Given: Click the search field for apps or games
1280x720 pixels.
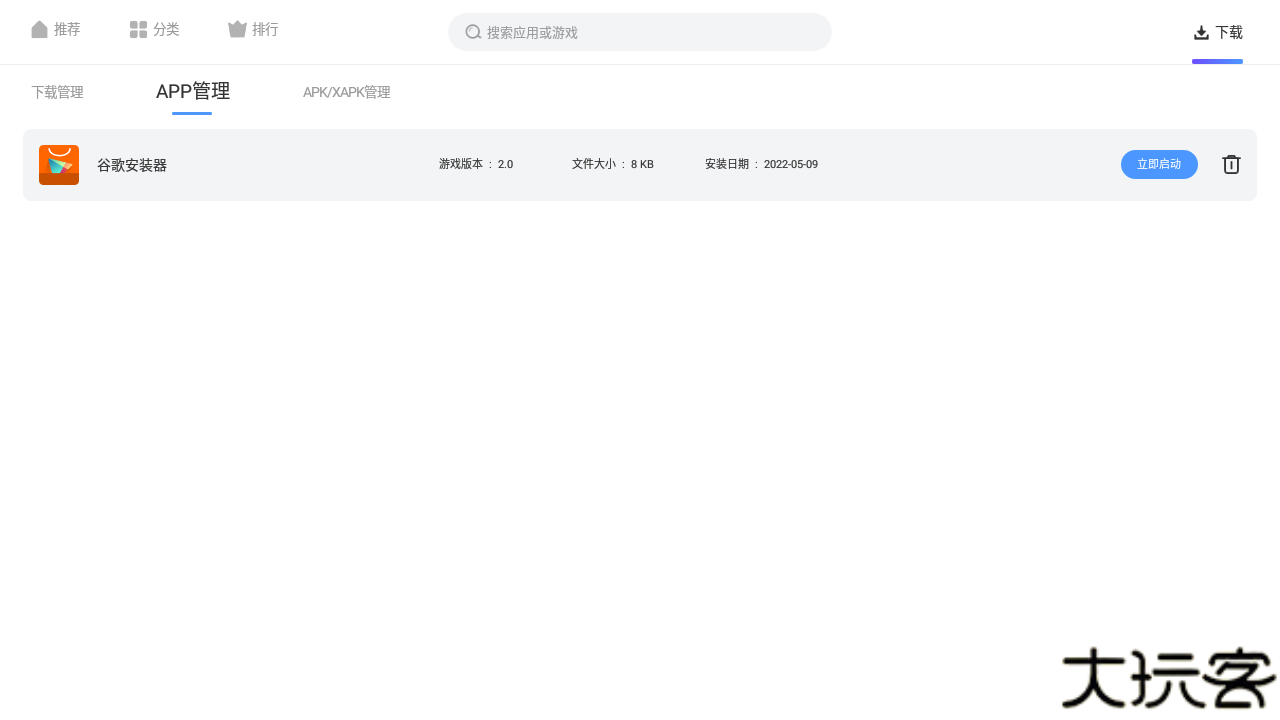Looking at the screenshot, I should tap(640, 32).
